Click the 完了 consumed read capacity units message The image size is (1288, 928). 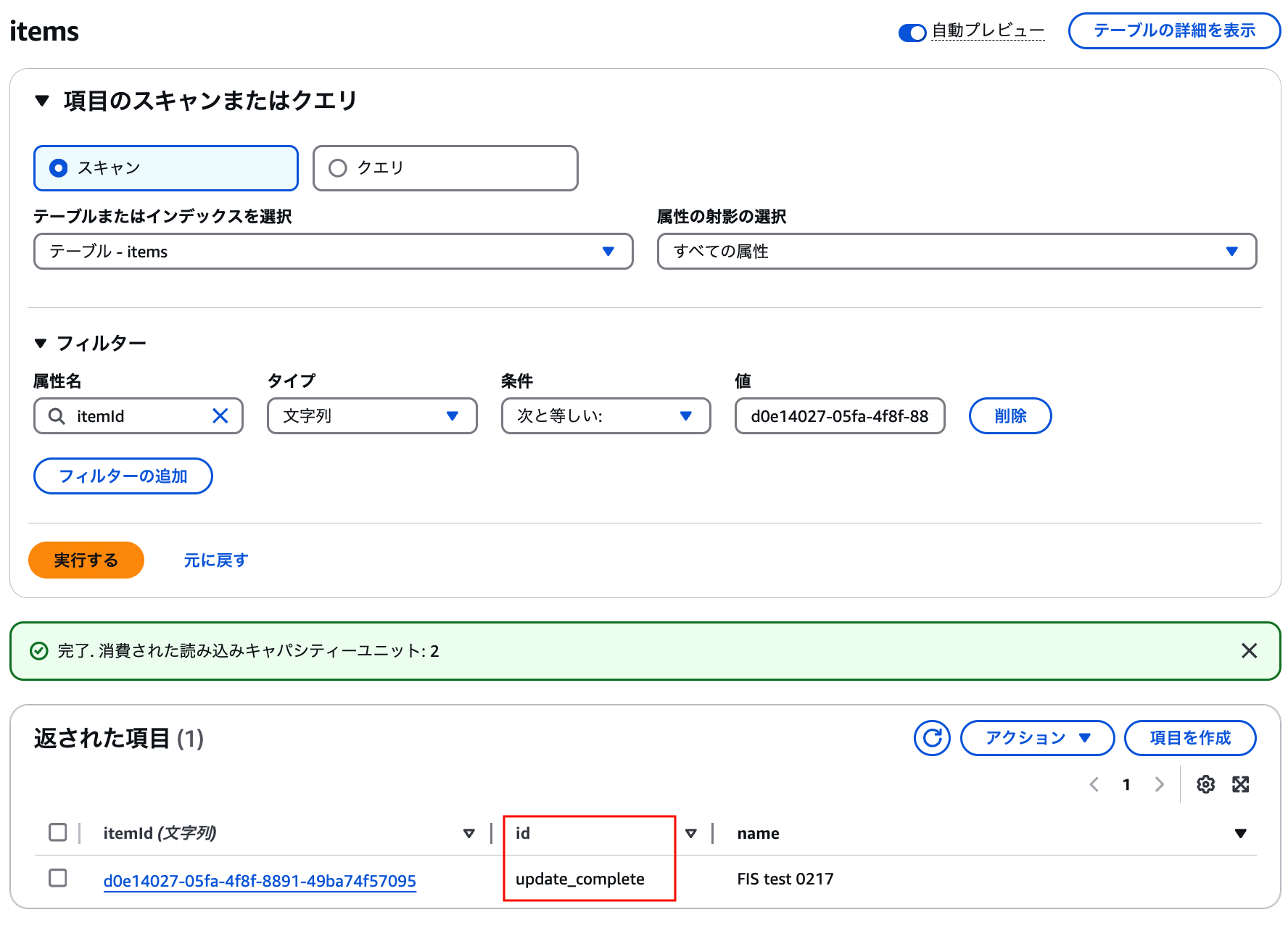(x=248, y=651)
